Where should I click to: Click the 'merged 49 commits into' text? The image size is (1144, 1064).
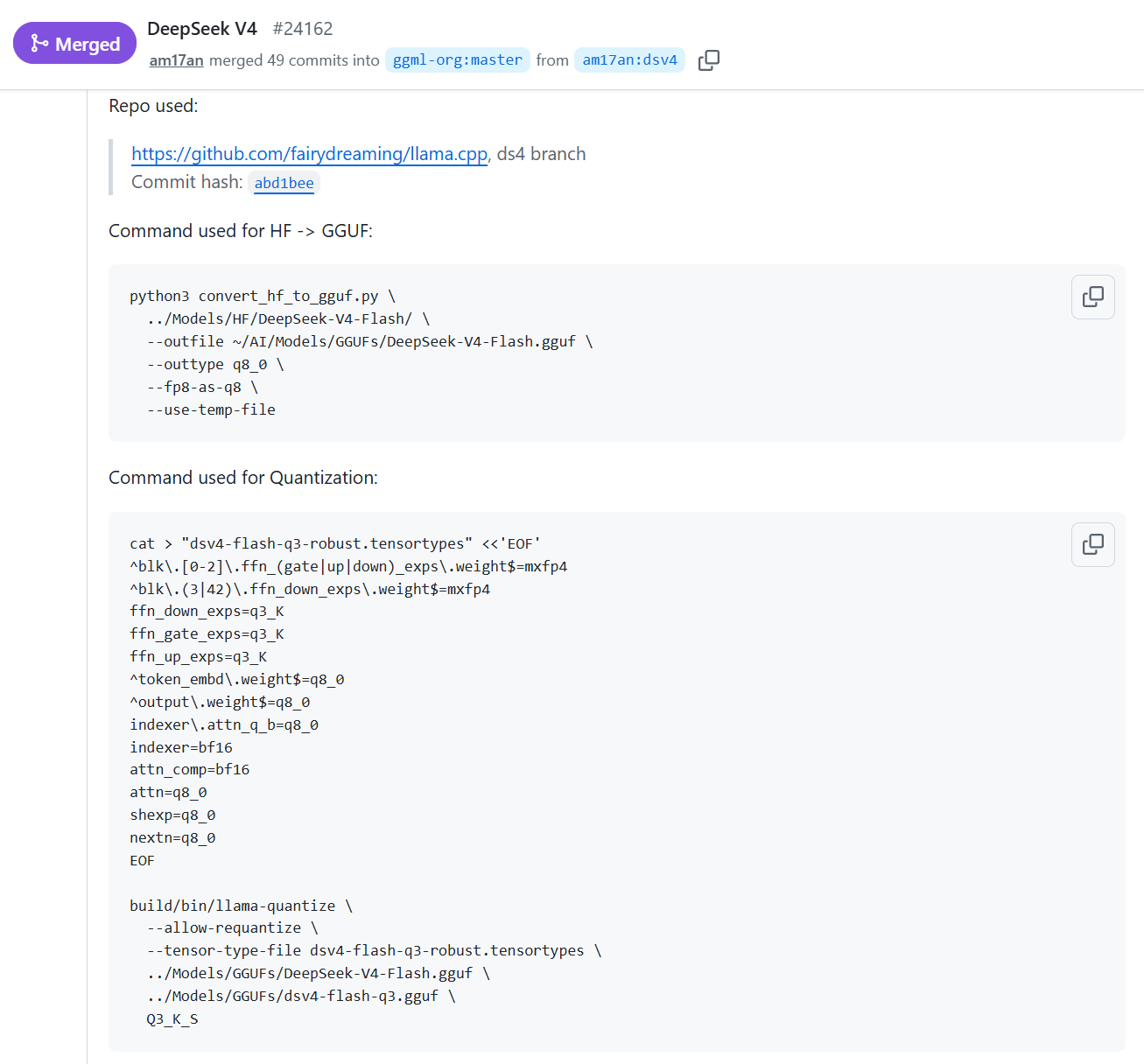[294, 60]
